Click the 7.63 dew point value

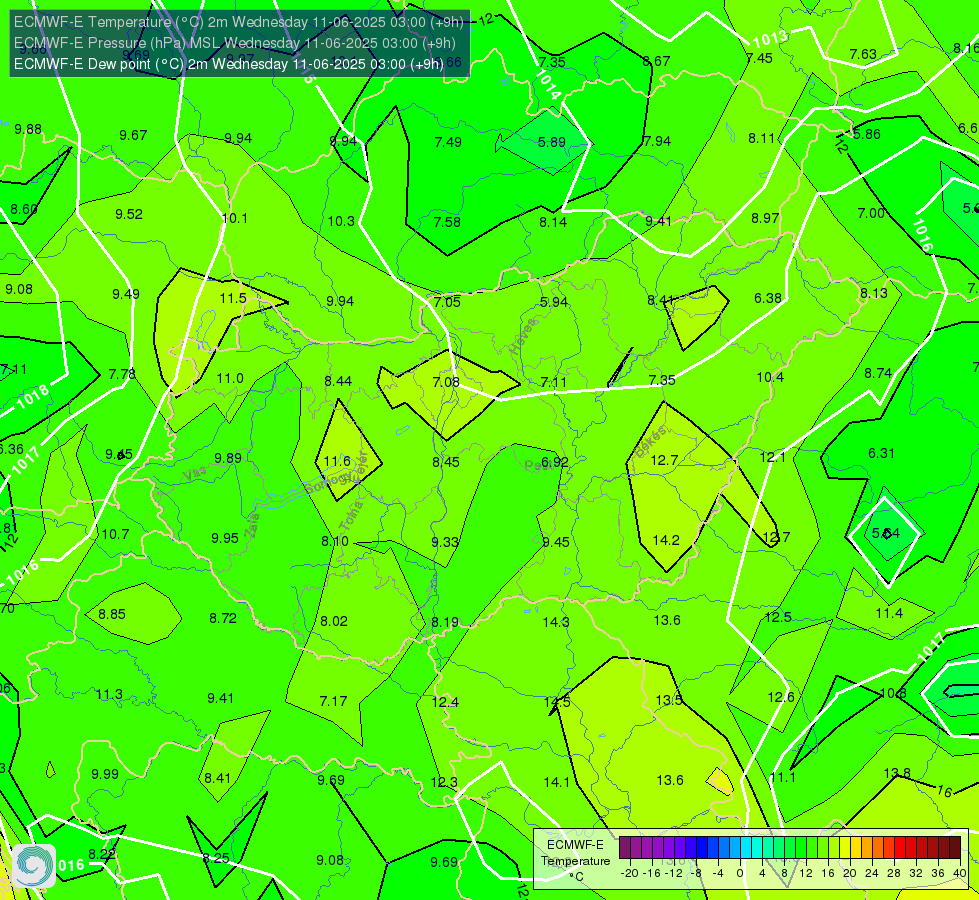[x=863, y=54]
